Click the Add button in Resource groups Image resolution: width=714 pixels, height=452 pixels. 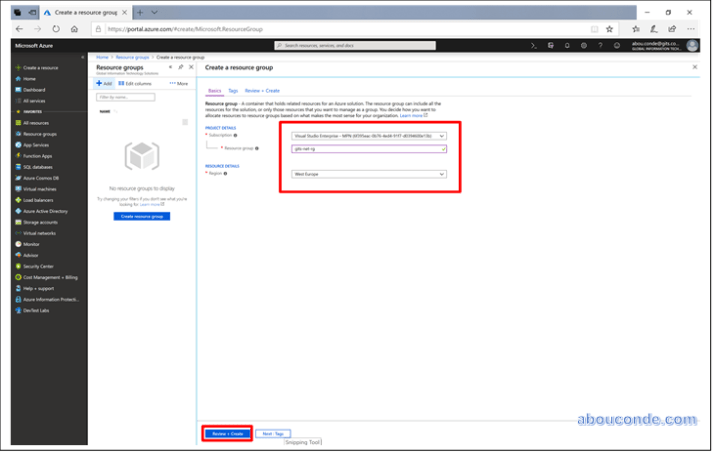(x=104, y=83)
